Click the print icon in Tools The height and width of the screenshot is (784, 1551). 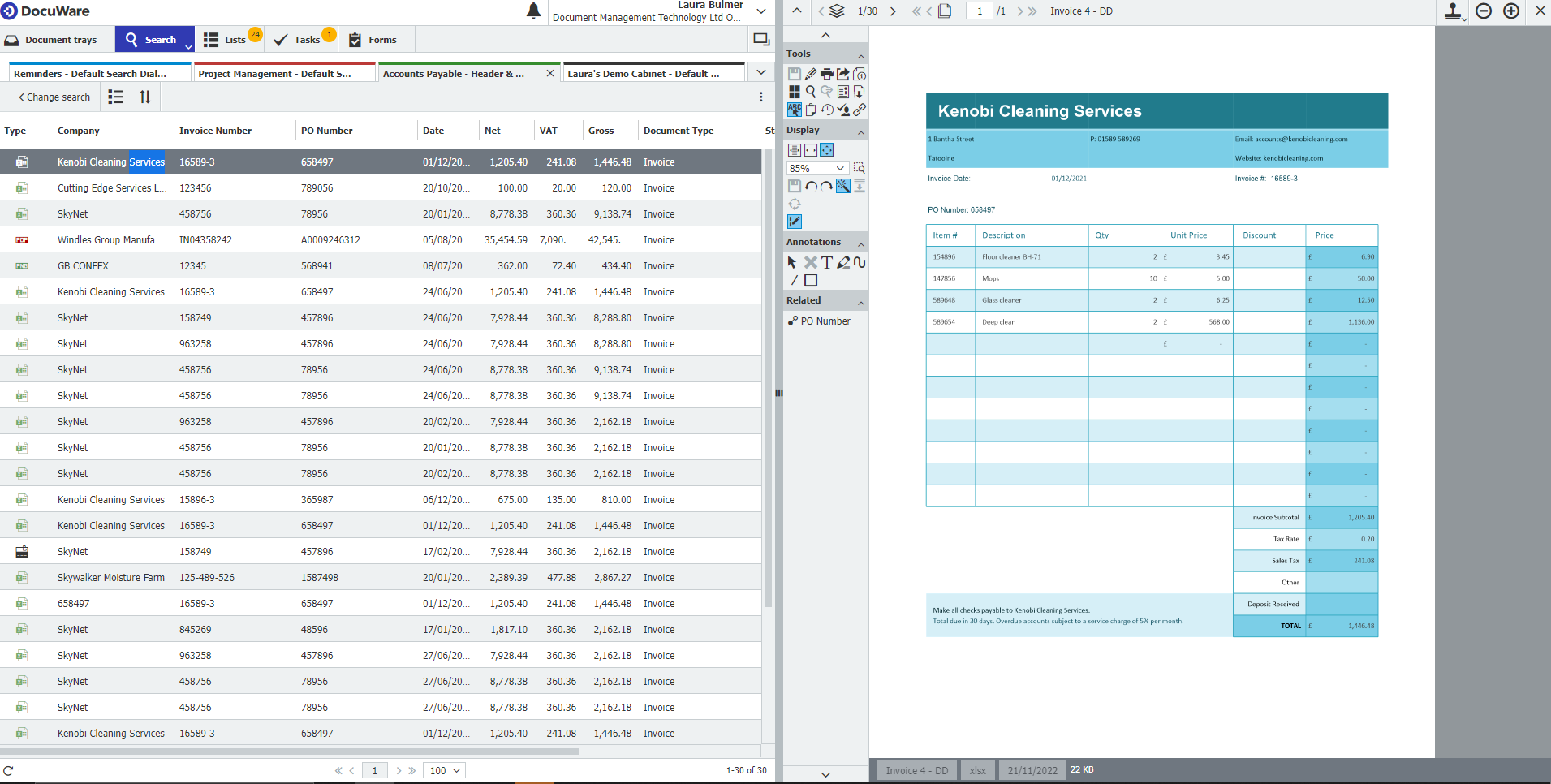826,74
